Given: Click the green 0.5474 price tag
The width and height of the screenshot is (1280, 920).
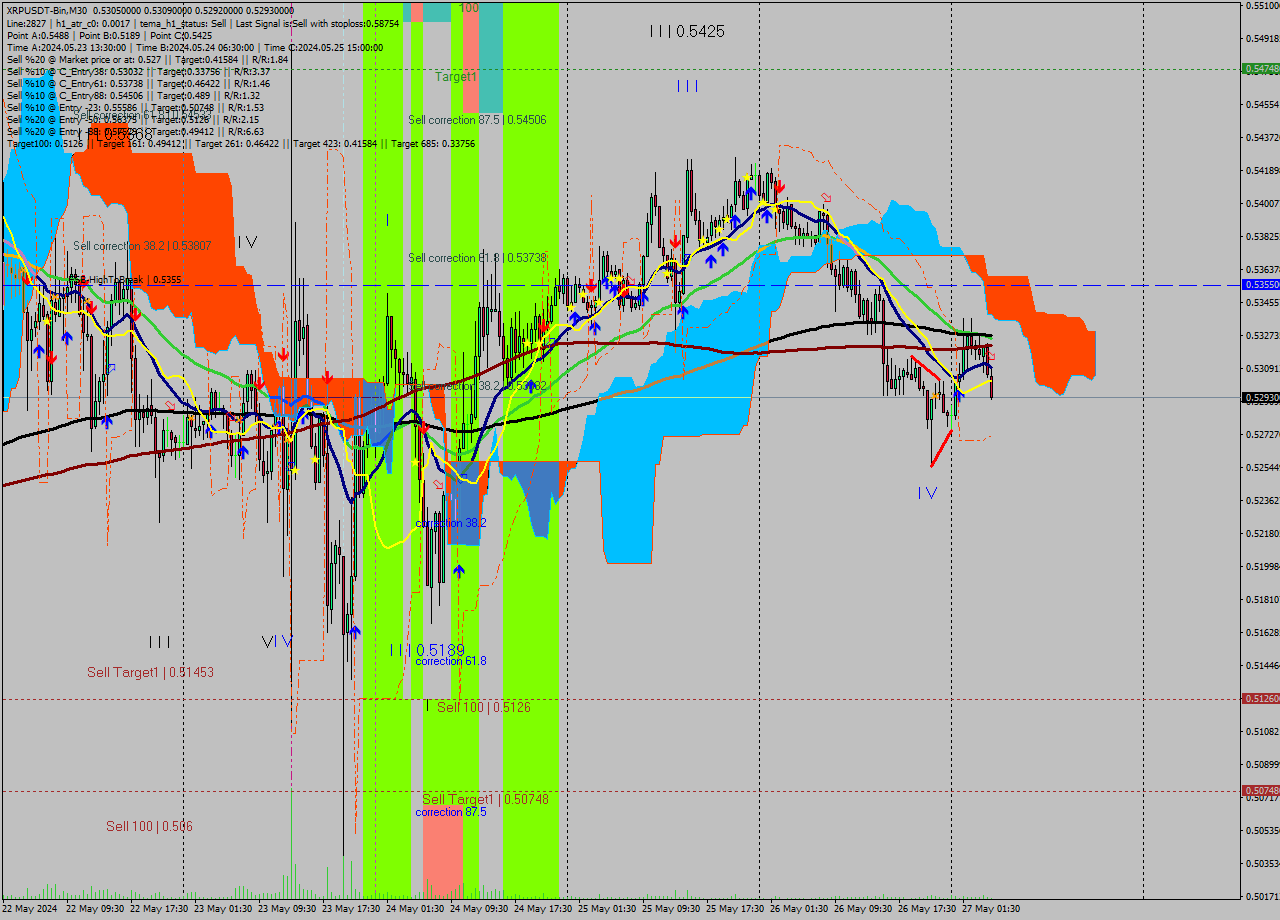Looking at the screenshot, I should coord(1260,69).
